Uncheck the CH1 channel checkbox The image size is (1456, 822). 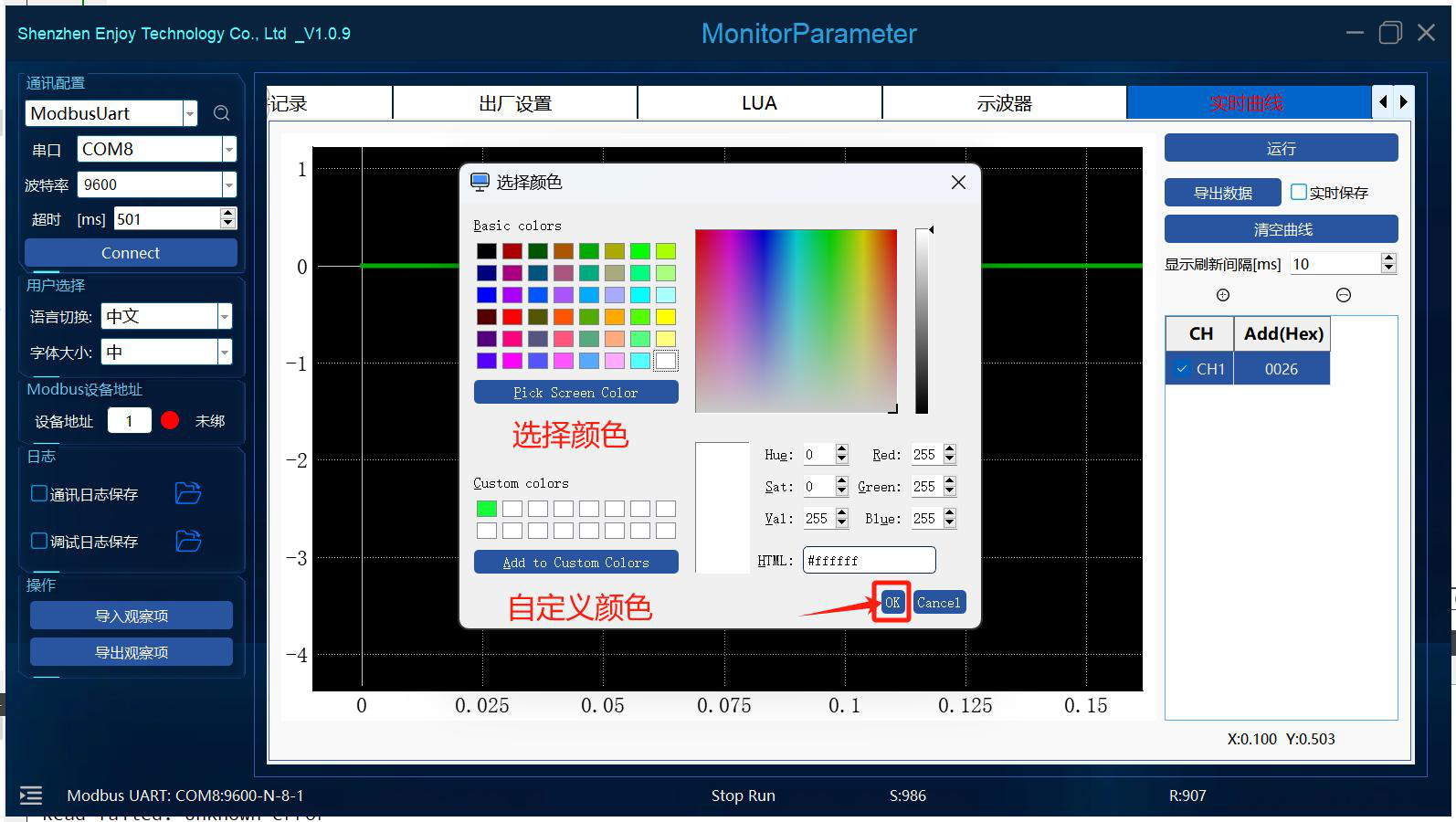click(x=1182, y=369)
